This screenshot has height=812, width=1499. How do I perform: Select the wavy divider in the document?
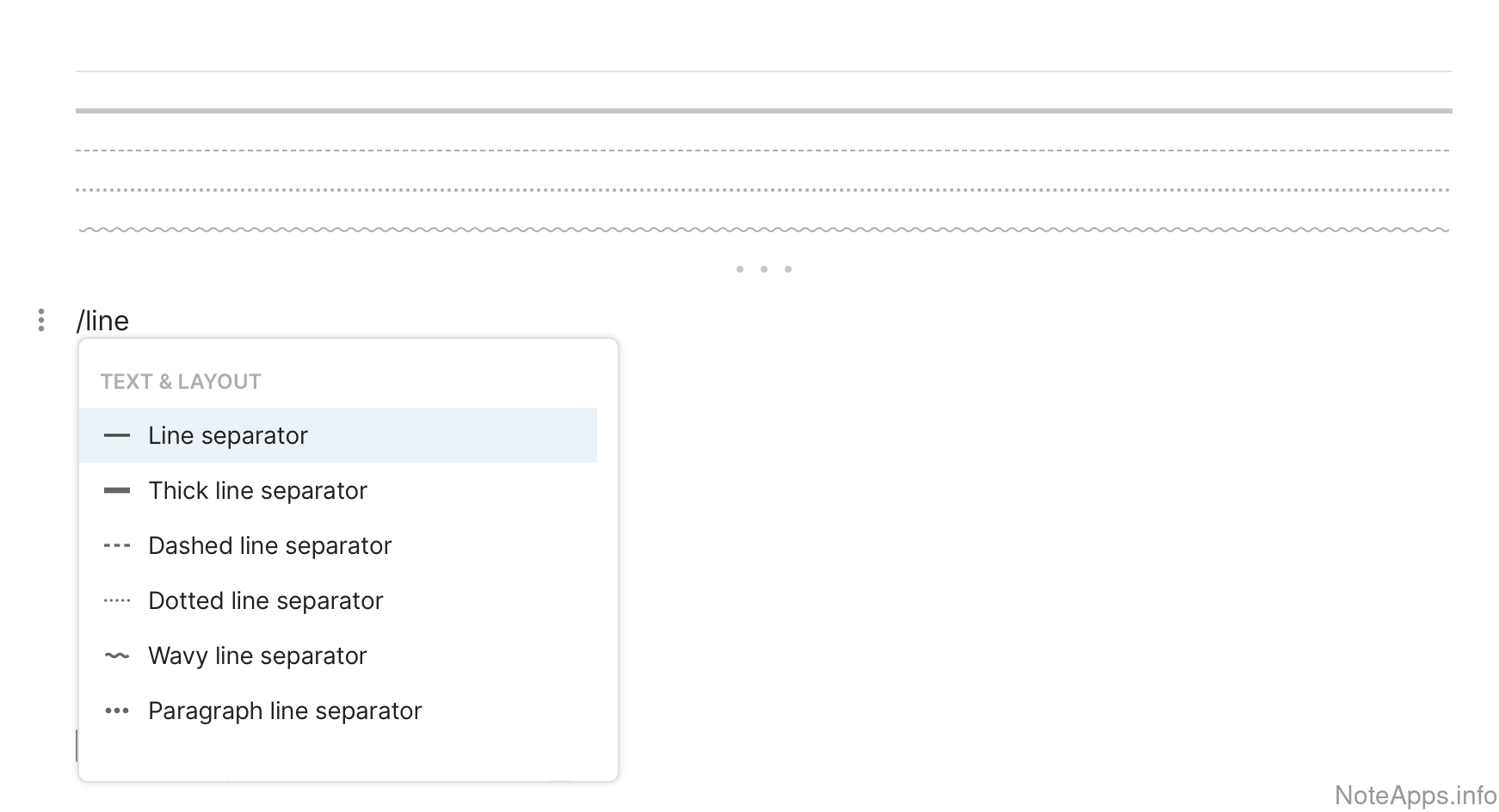click(763, 230)
